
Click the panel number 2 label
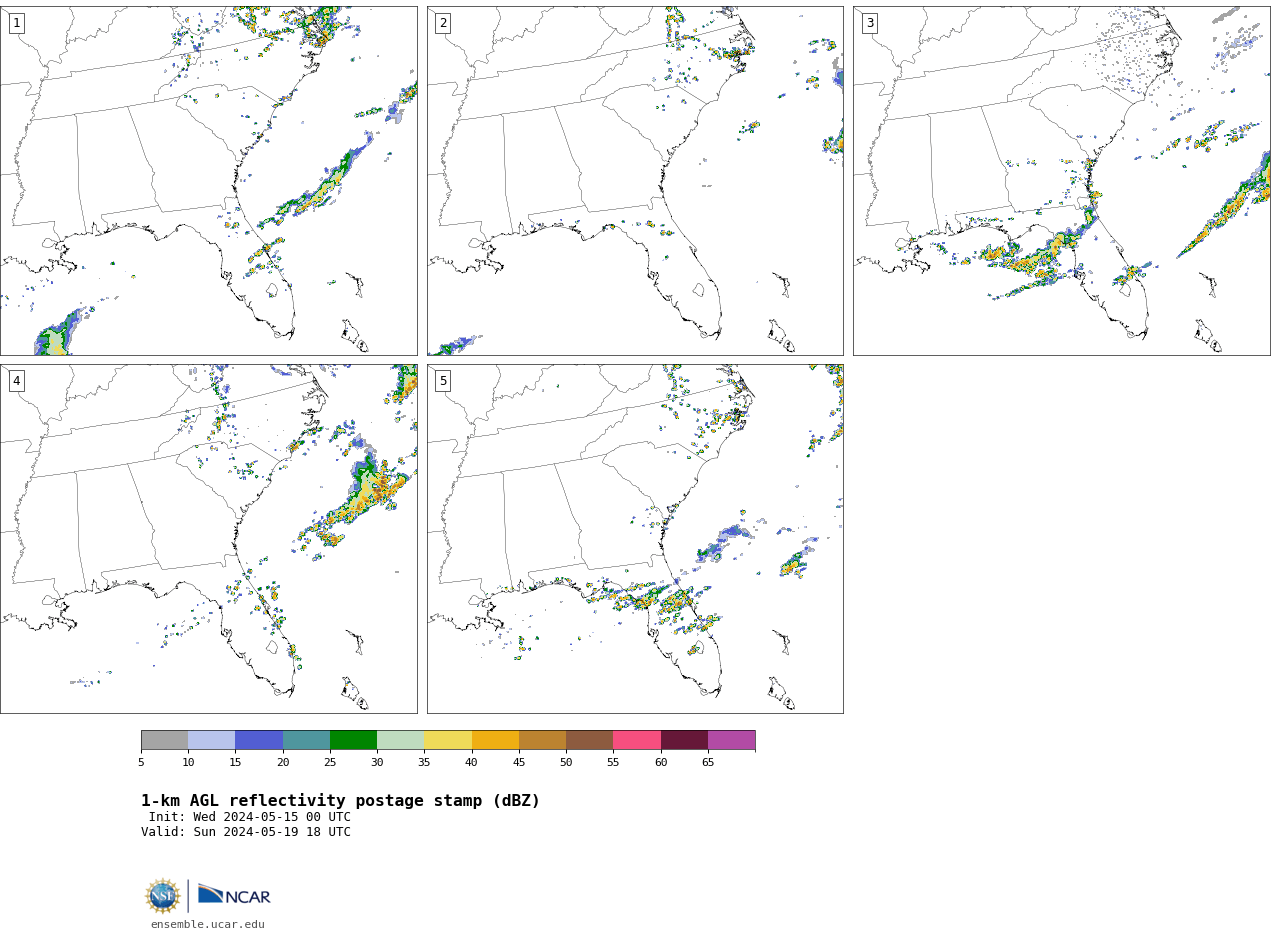(443, 23)
